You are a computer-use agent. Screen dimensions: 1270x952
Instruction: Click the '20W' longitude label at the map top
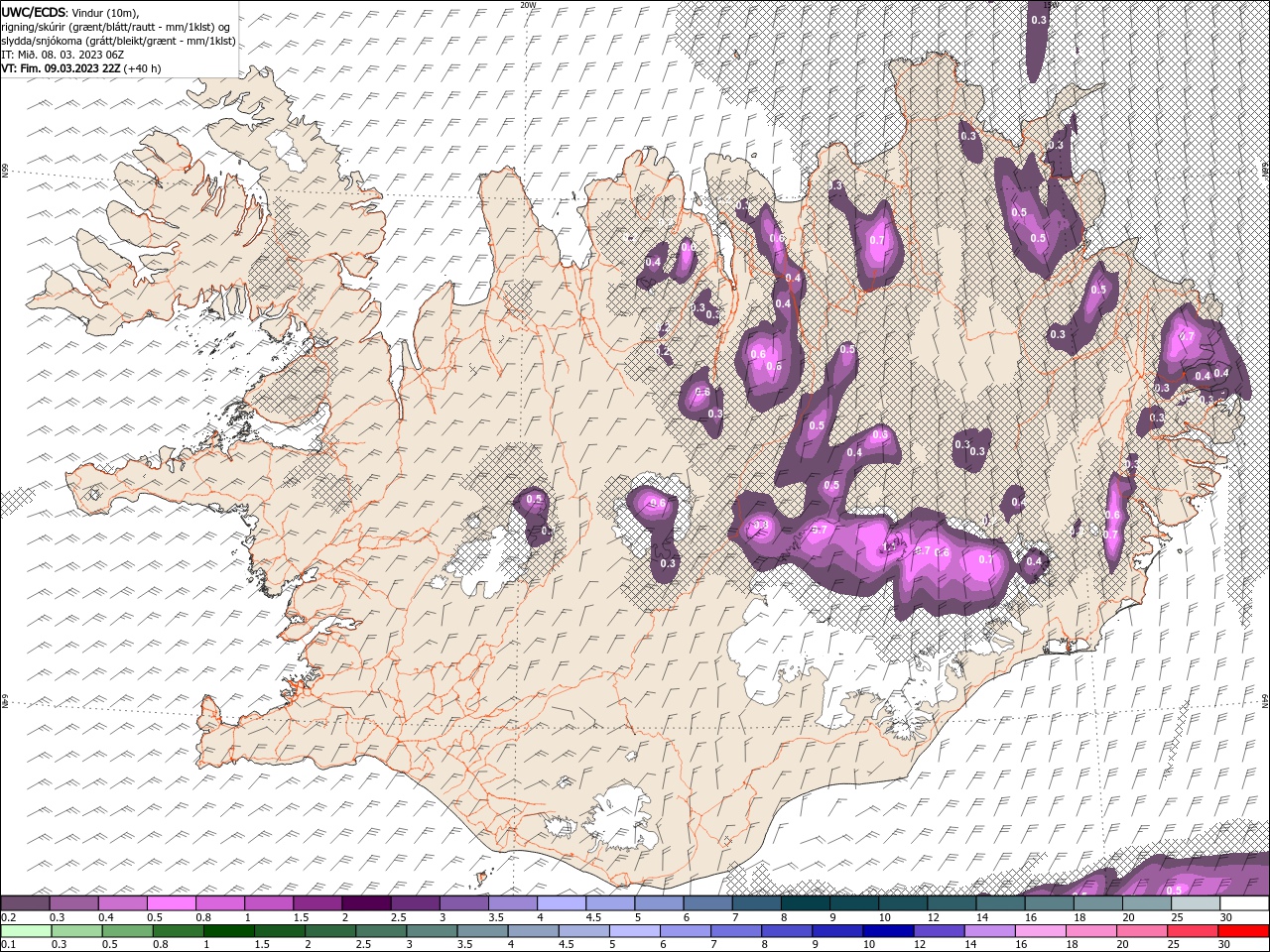528,5
